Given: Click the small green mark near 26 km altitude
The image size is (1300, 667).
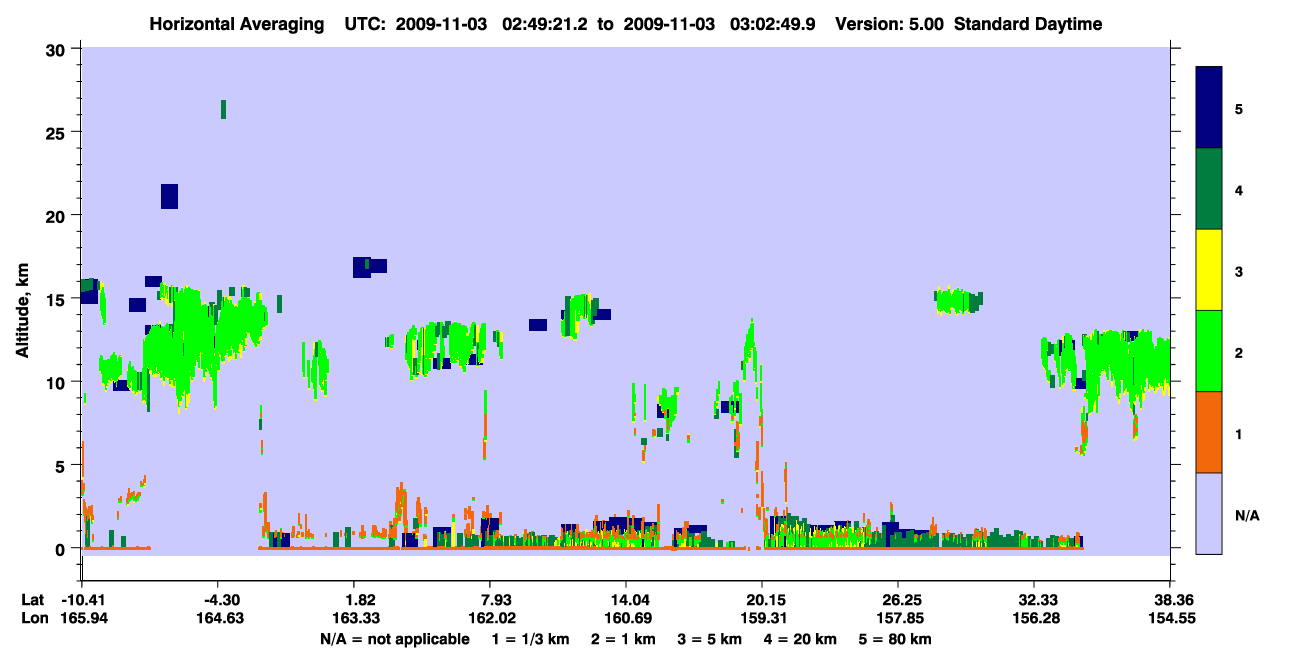Looking at the screenshot, I should click(x=223, y=109).
